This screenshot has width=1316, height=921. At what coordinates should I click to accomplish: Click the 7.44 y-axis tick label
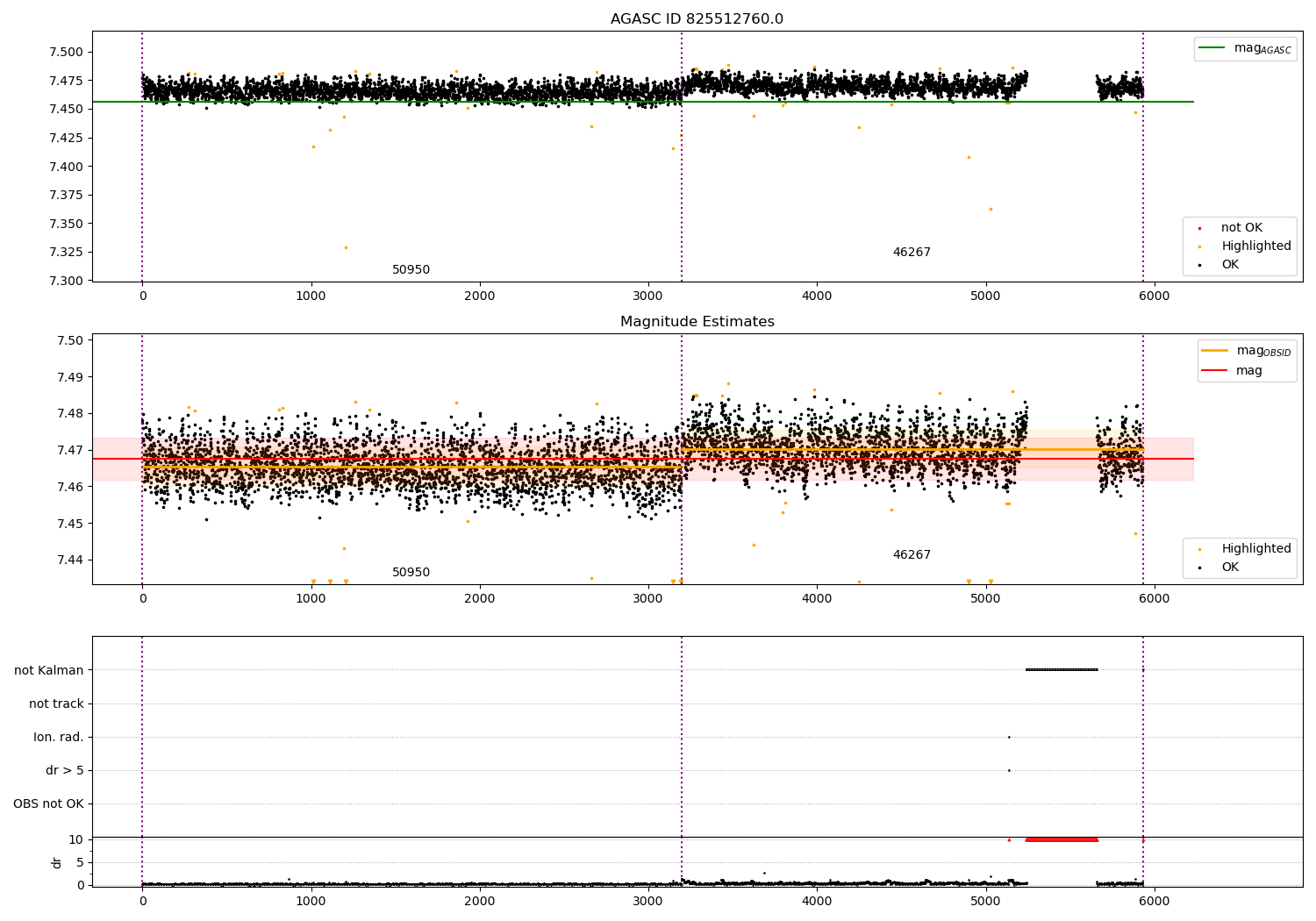[69, 560]
